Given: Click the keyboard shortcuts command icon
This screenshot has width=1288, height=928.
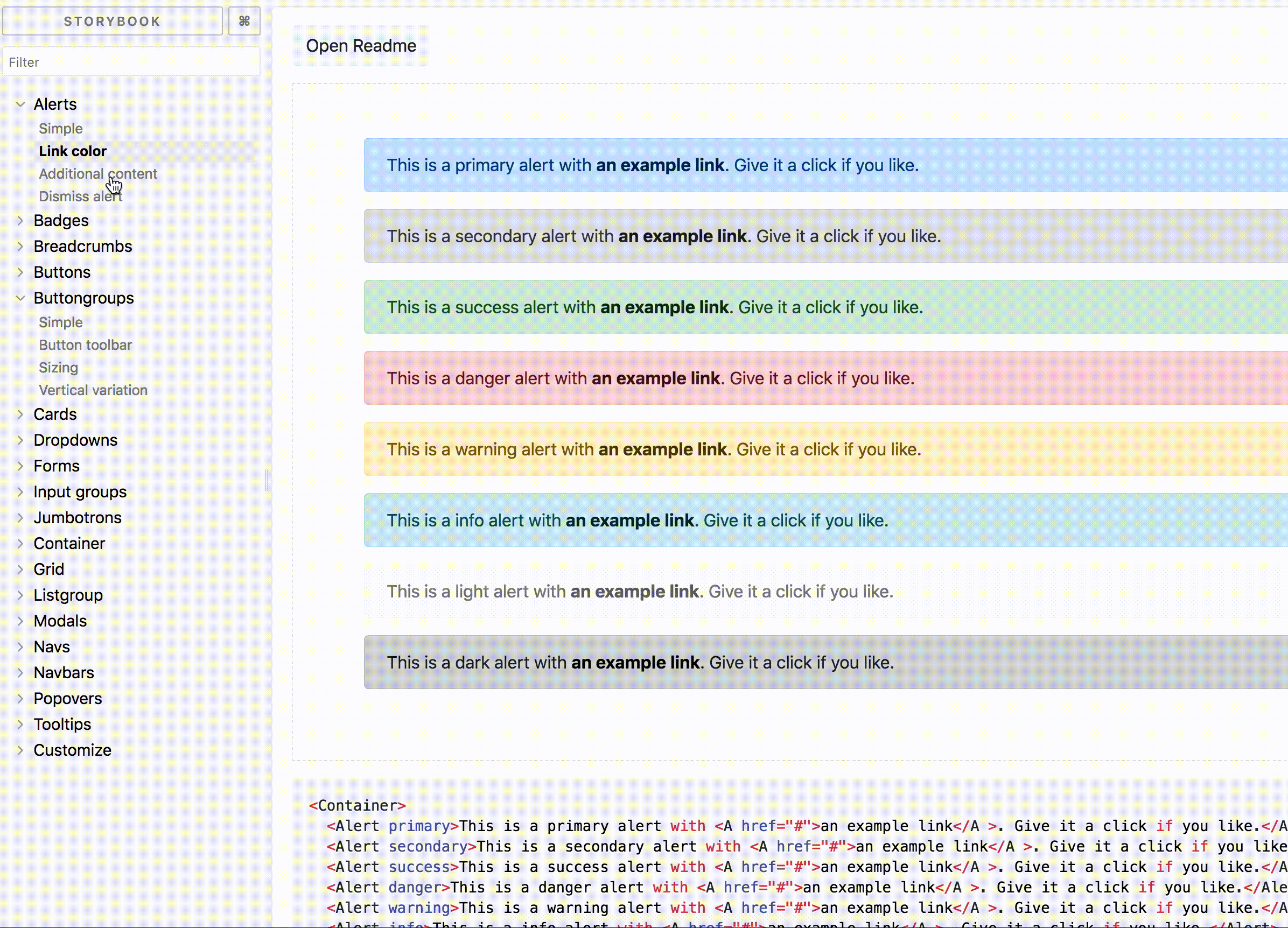Looking at the screenshot, I should tap(244, 21).
